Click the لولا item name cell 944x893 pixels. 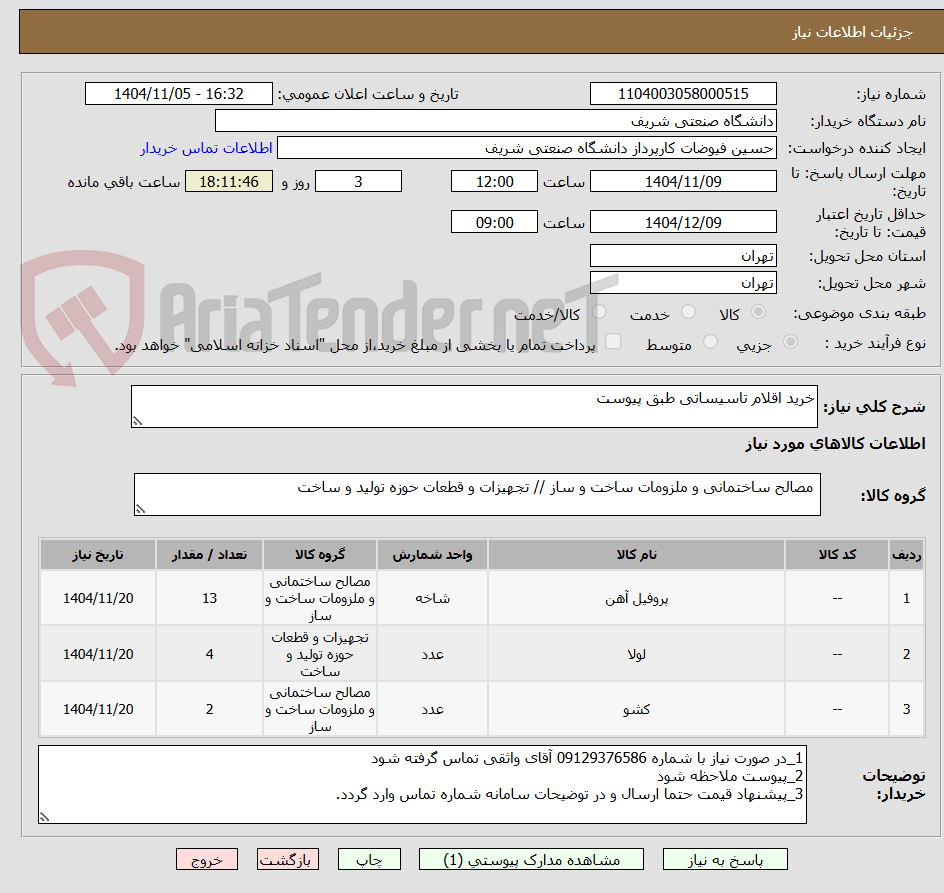coord(636,654)
